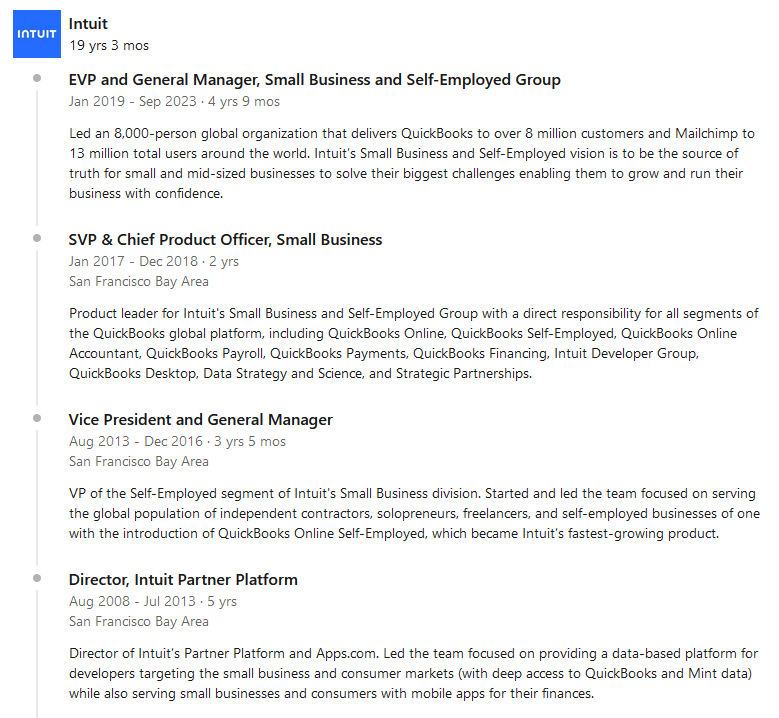Click Vice President and General Manager heading

coord(200,420)
